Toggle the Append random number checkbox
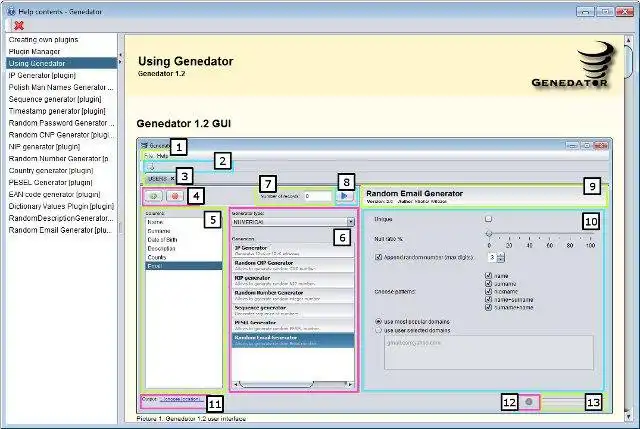640x429 pixels. coord(378,257)
